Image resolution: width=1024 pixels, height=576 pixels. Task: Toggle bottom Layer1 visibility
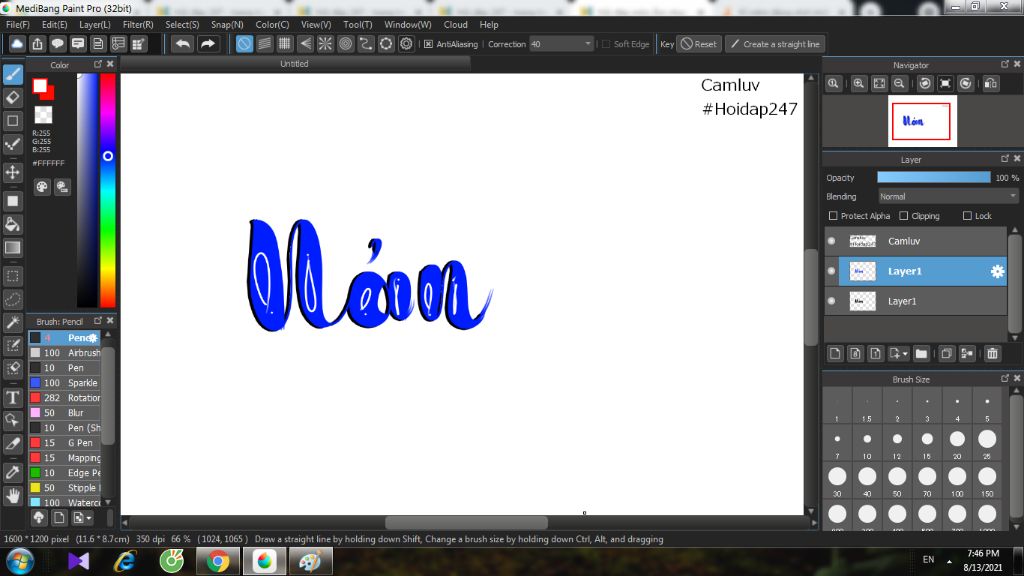[831, 301]
